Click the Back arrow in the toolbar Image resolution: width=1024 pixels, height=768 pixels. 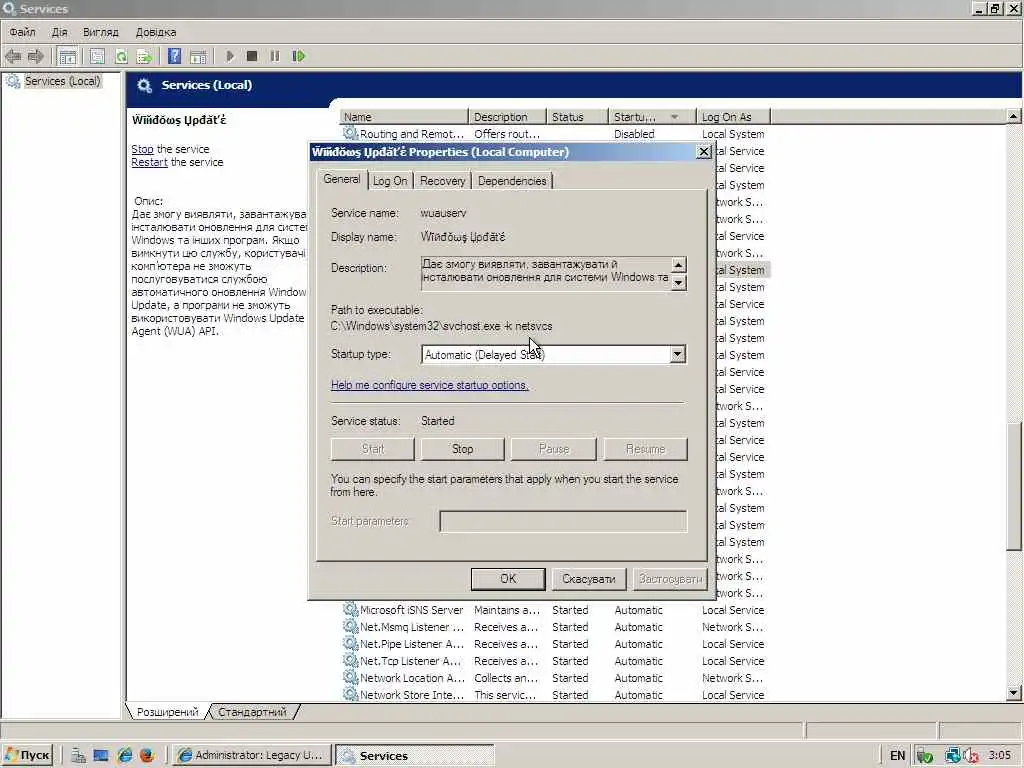click(12, 56)
